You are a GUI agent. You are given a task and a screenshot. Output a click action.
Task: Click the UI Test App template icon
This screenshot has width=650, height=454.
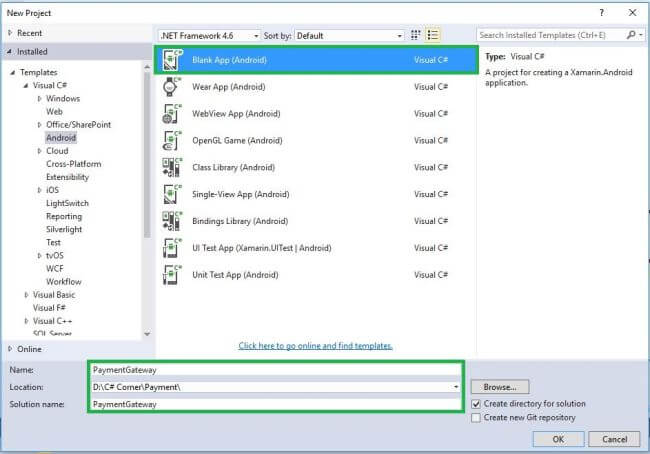[172, 248]
